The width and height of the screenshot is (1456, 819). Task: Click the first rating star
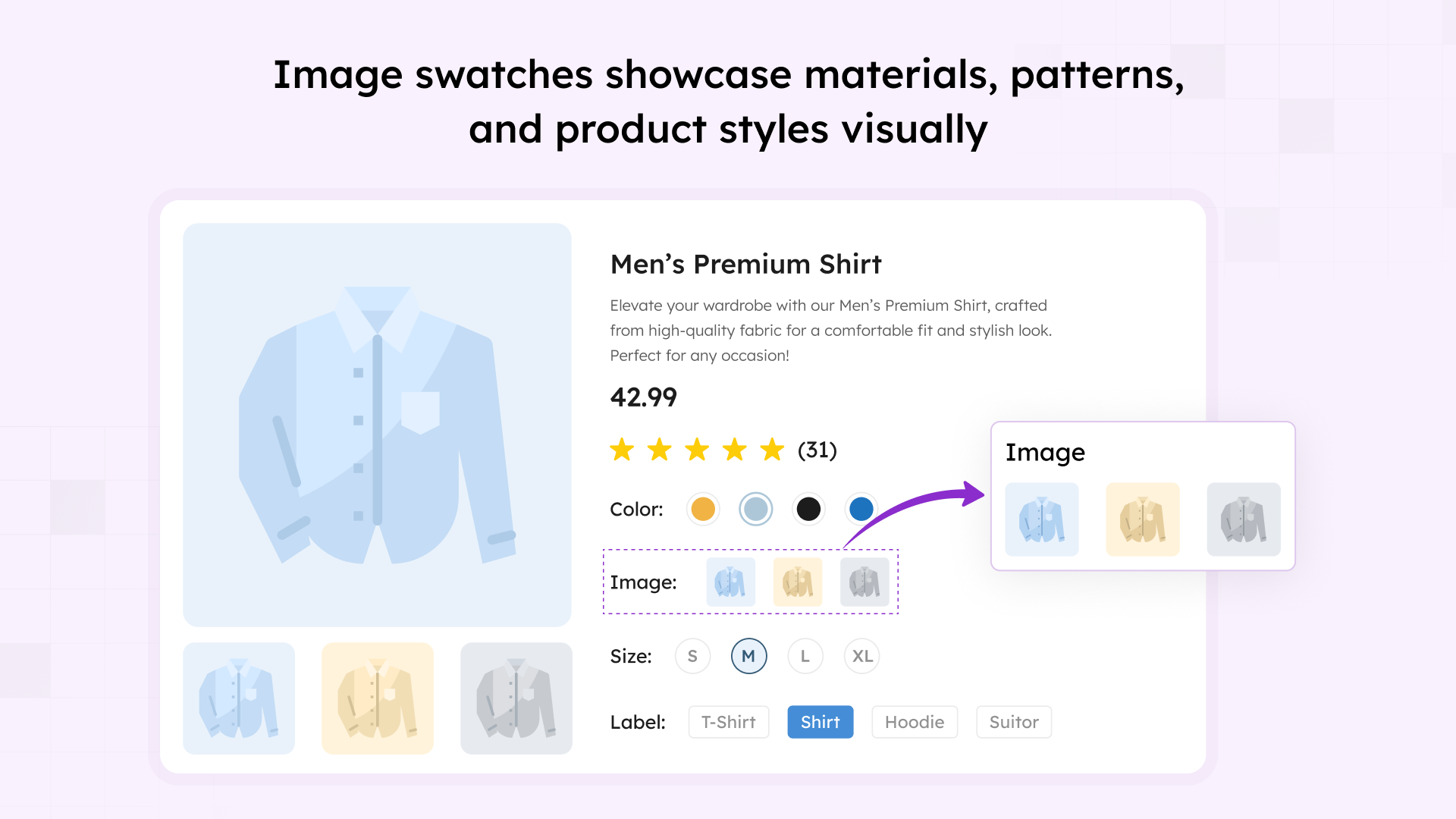623,450
